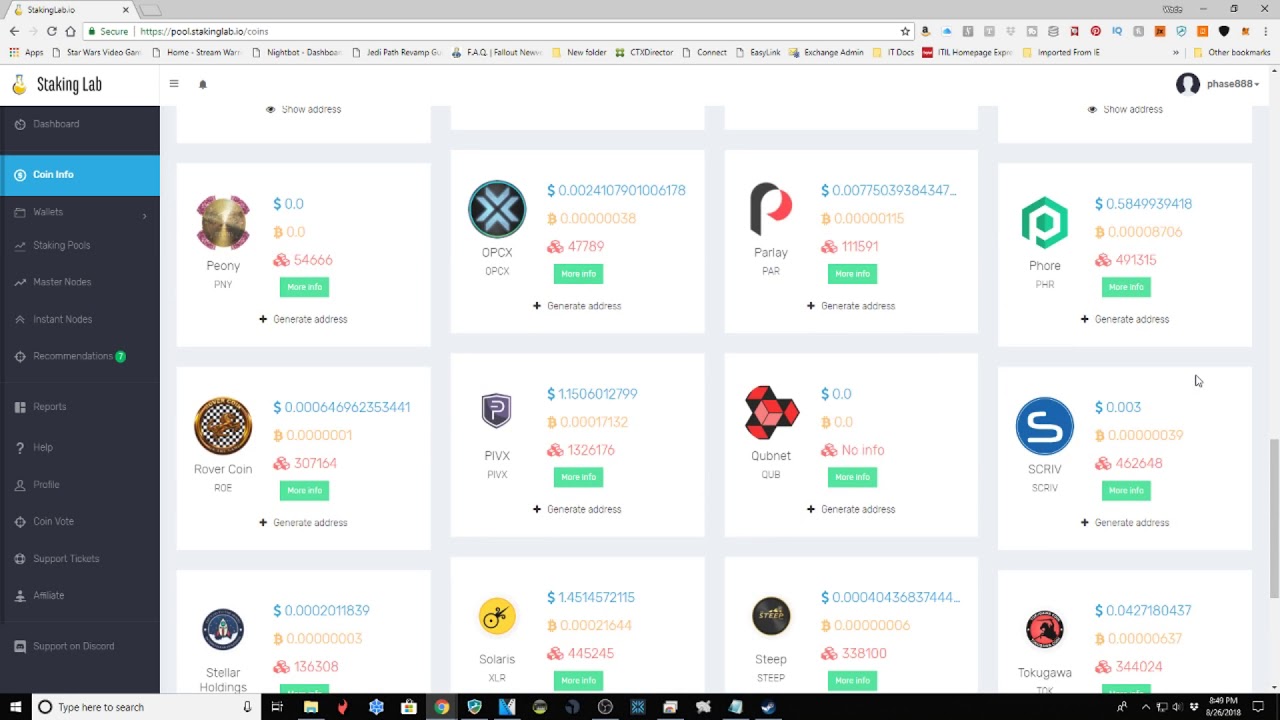Reload the page in Chrome

pos(51,31)
